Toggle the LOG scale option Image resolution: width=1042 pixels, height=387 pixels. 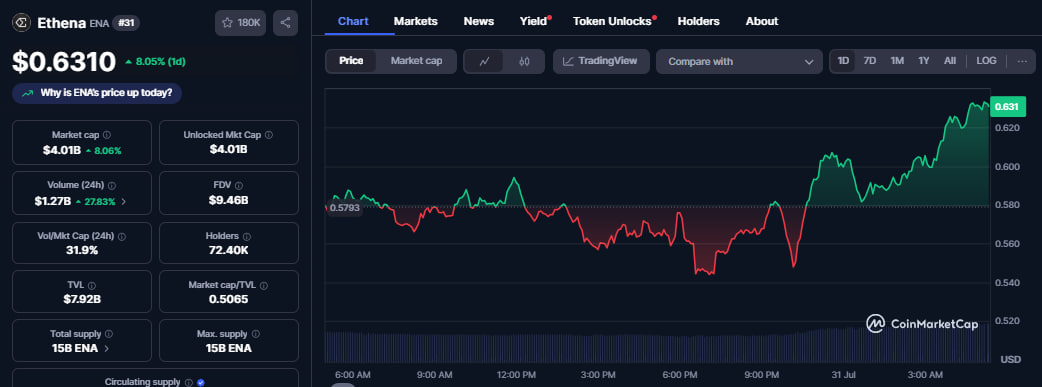[x=986, y=61]
